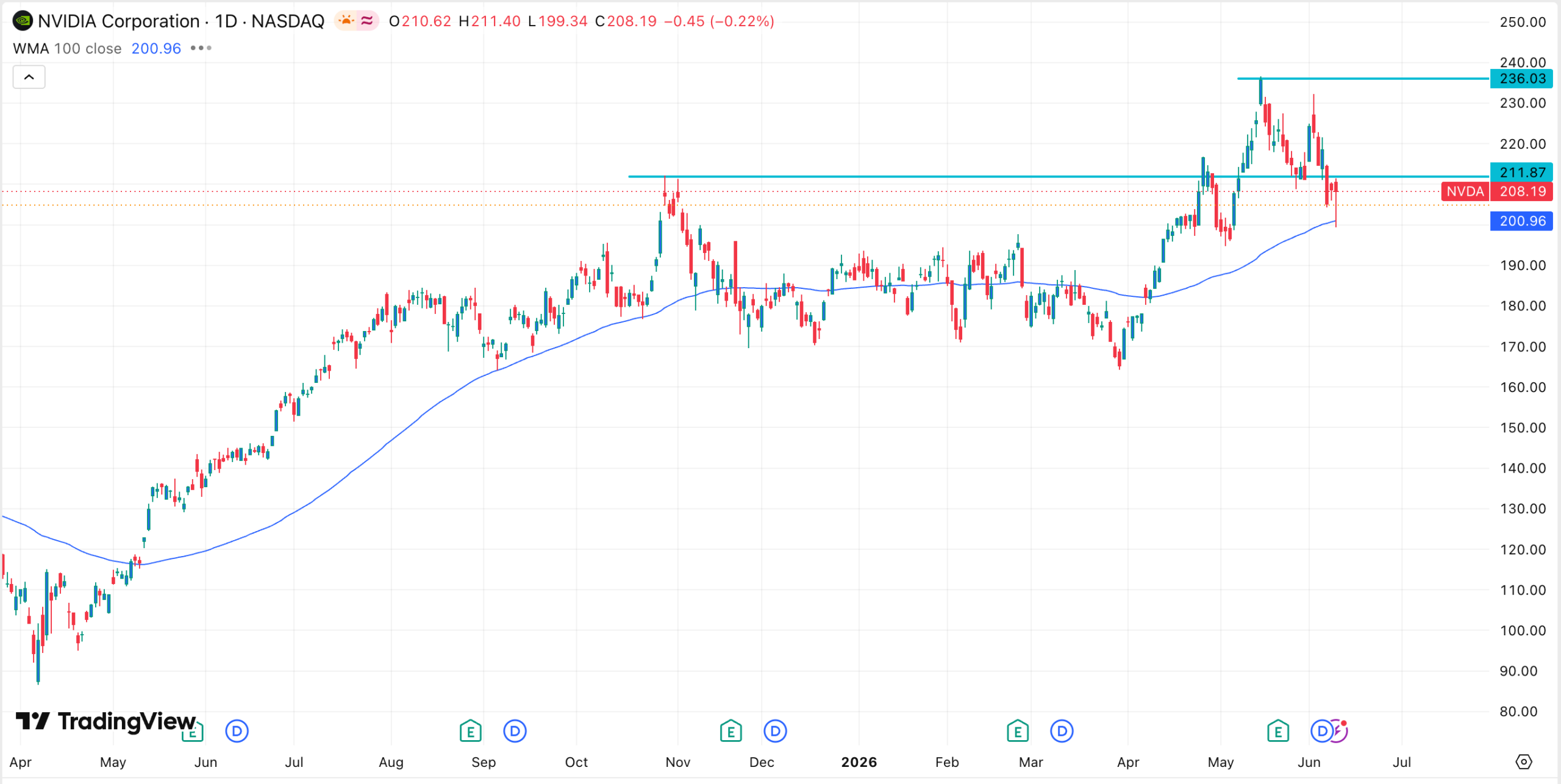Image resolution: width=1561 pixels, height=784 pixels.
Task: Click the Feb label on the time axis
Action: pos(947,762)
